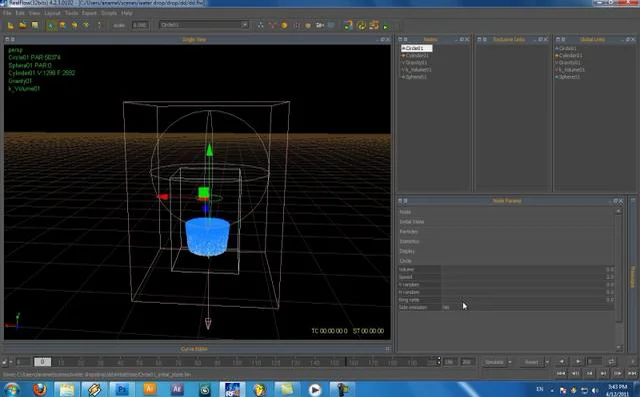Open the Simulate button dropdown arrow
640x397 pixels.
pyautogui.click(x=510, y=362)
